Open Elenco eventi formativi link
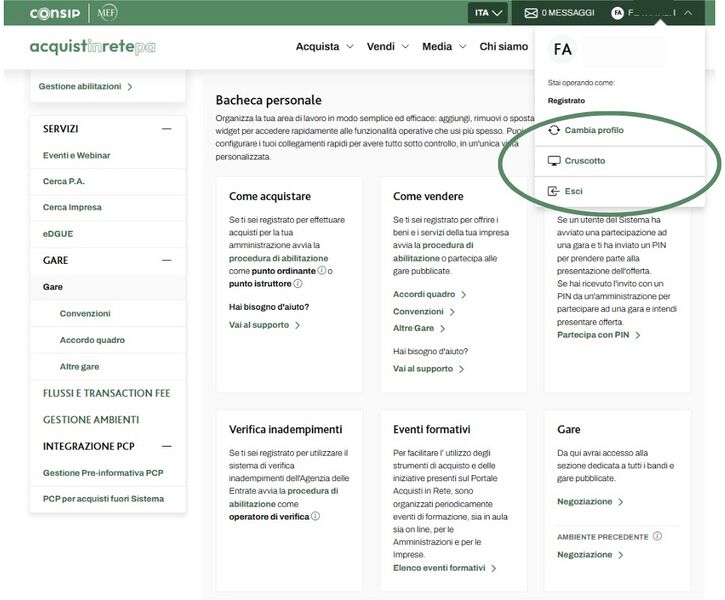This screenshot has width=725, height=600. point(444,568)
